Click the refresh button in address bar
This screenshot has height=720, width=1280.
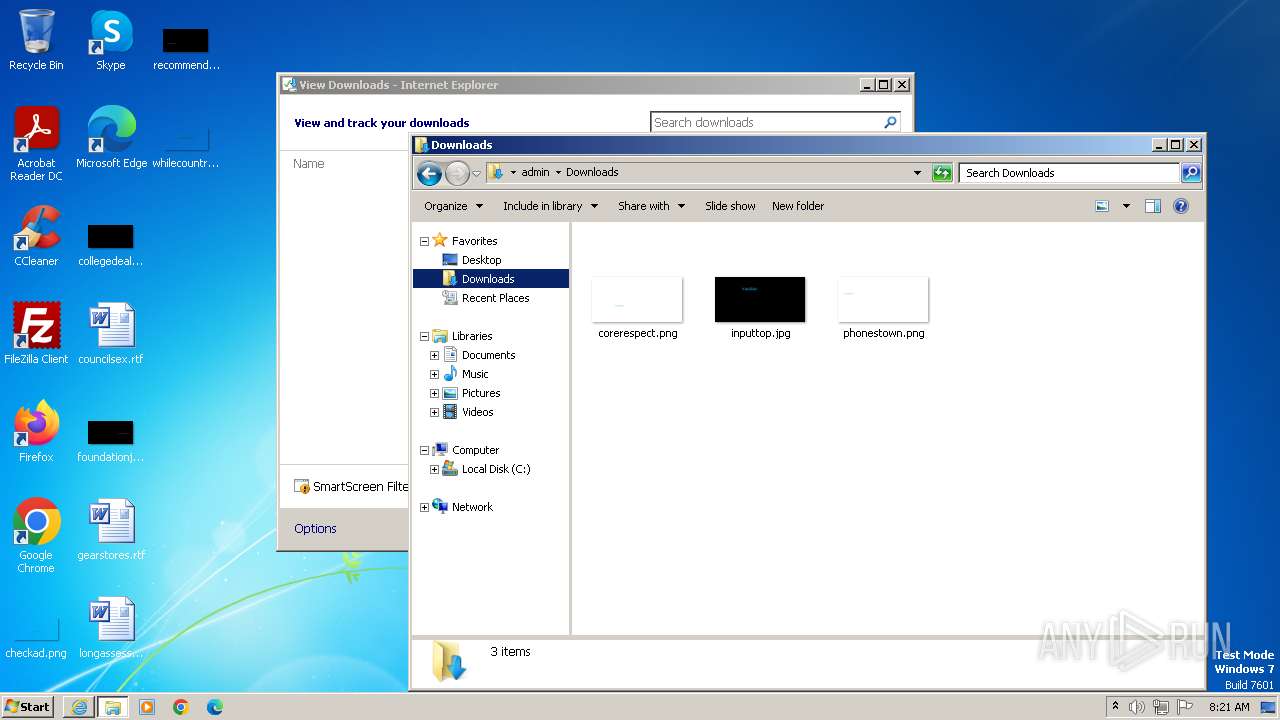click(x=942, y=173)
